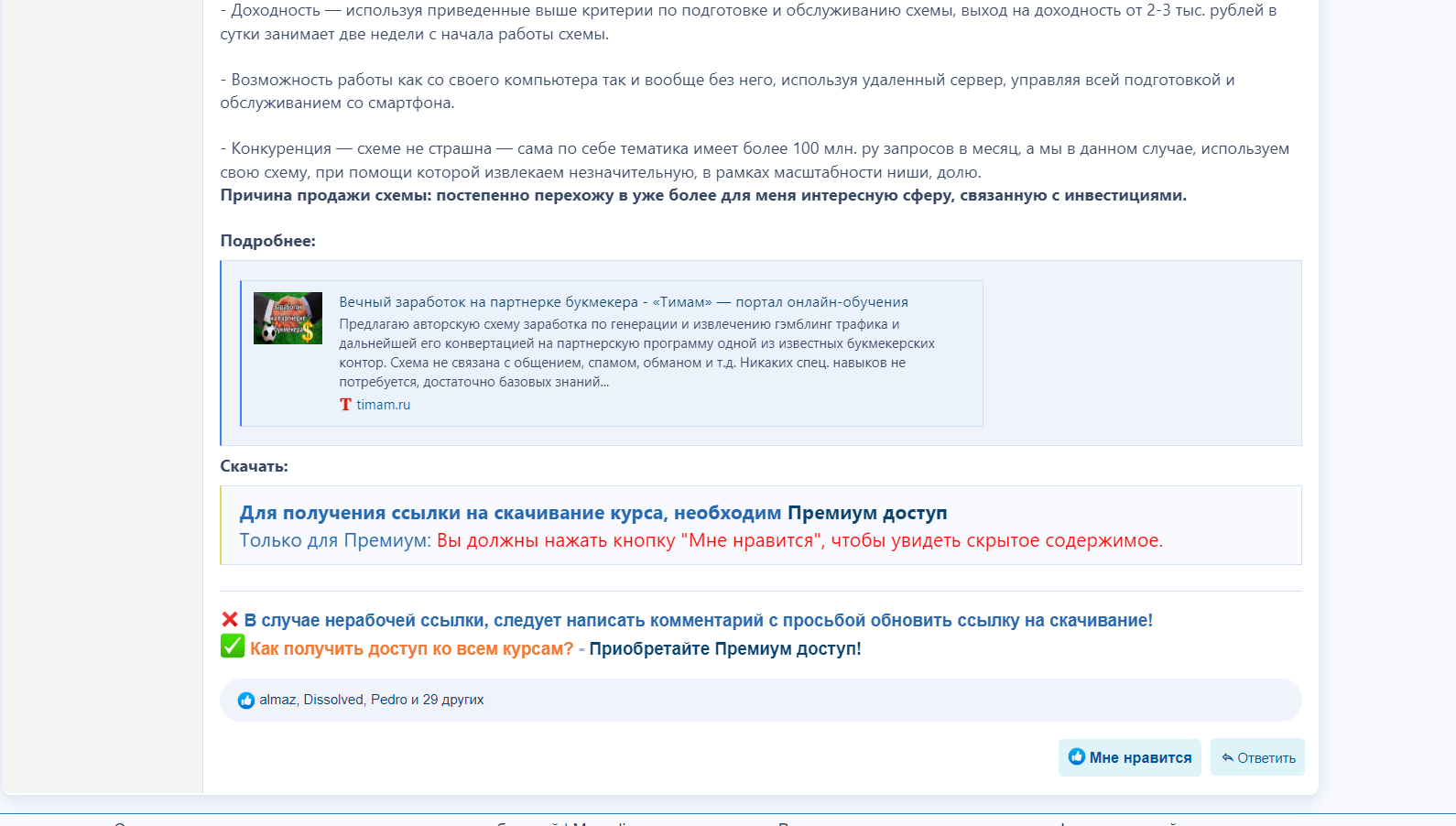Click the bold 'Причина продажи схемы' line

pos(703,195)
